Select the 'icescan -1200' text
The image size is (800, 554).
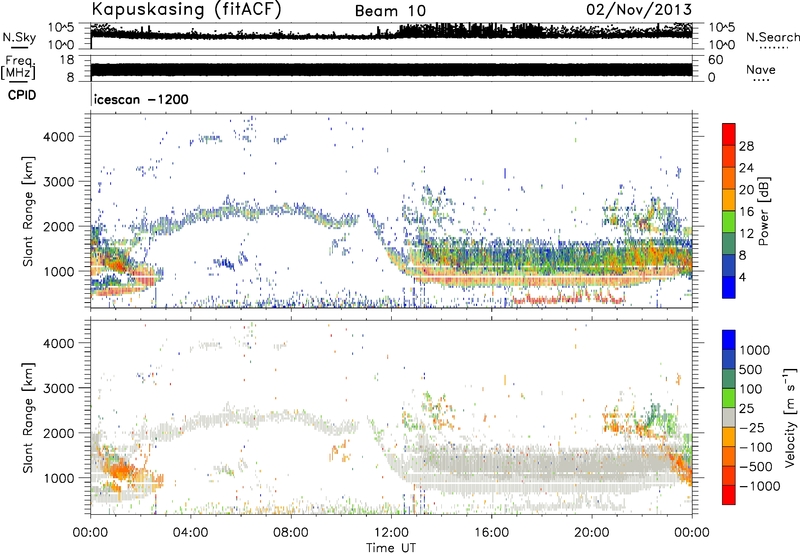click(141, 99)
